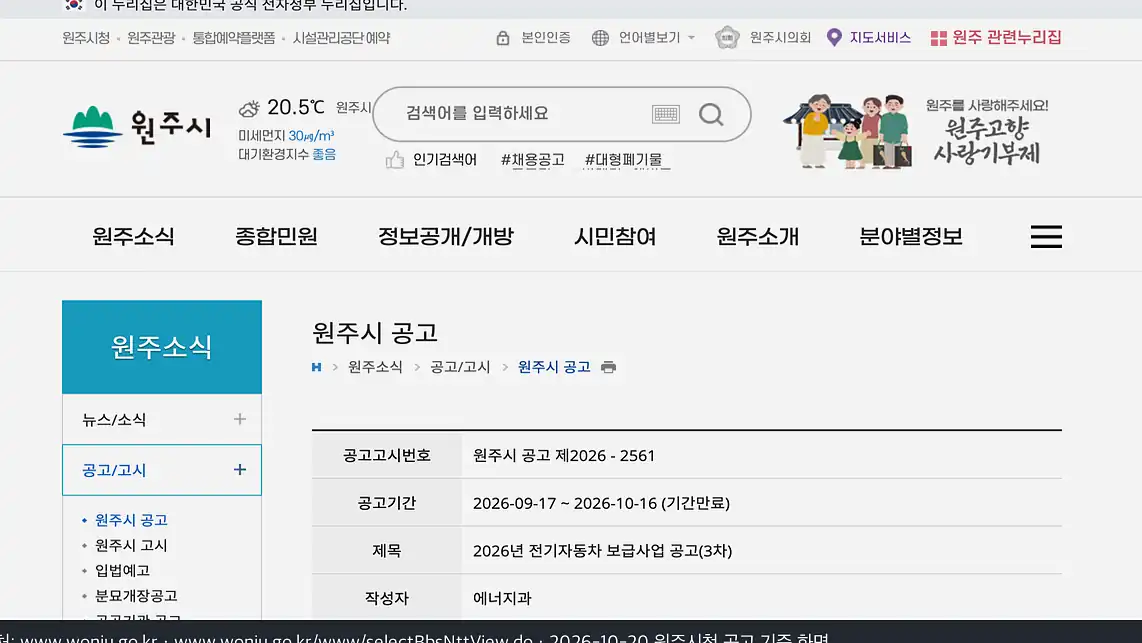
Task: Open the hamburger full menu icon
Action: coord(1046,237)
